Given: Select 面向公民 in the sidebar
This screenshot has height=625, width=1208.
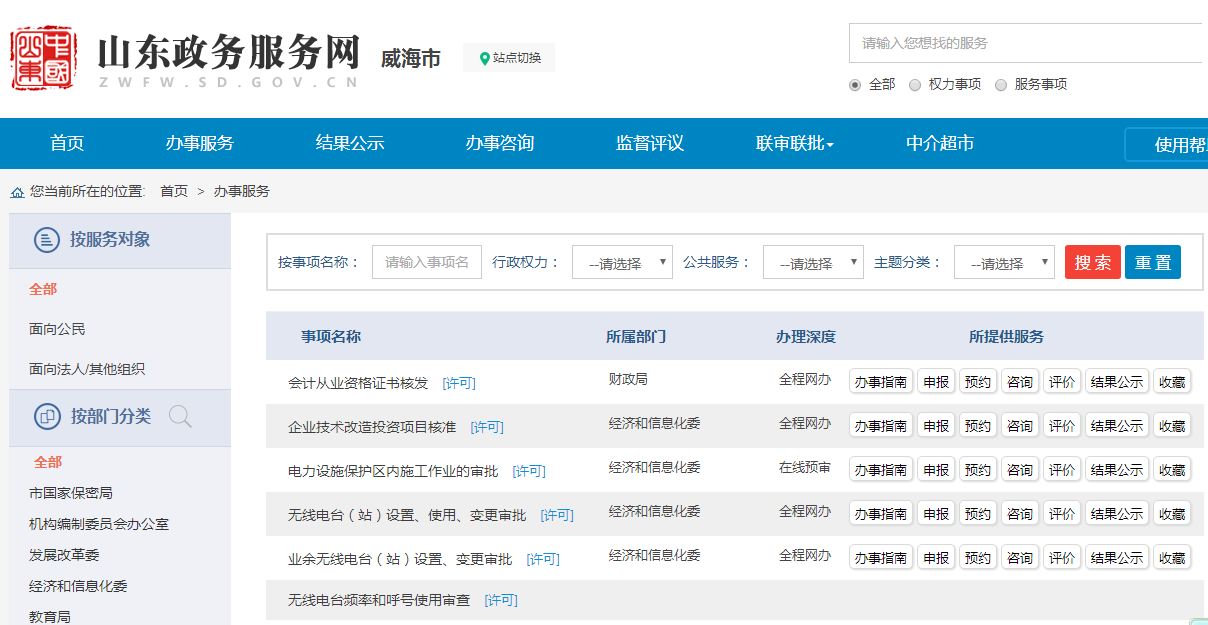Looking at the screenshot, I should 57,329.
